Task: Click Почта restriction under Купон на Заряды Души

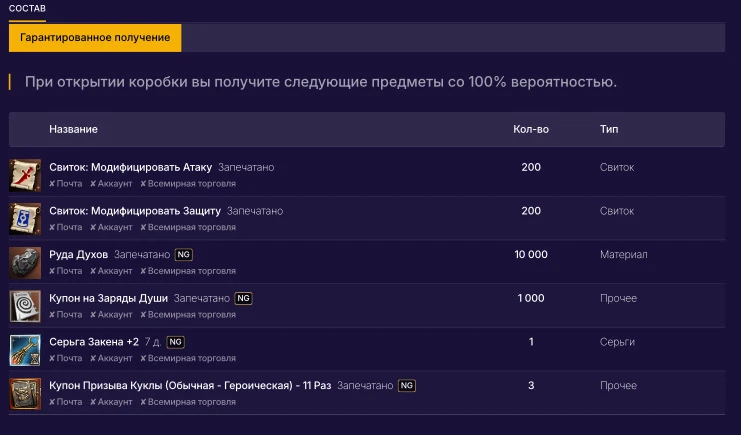Action: (66, 314)
